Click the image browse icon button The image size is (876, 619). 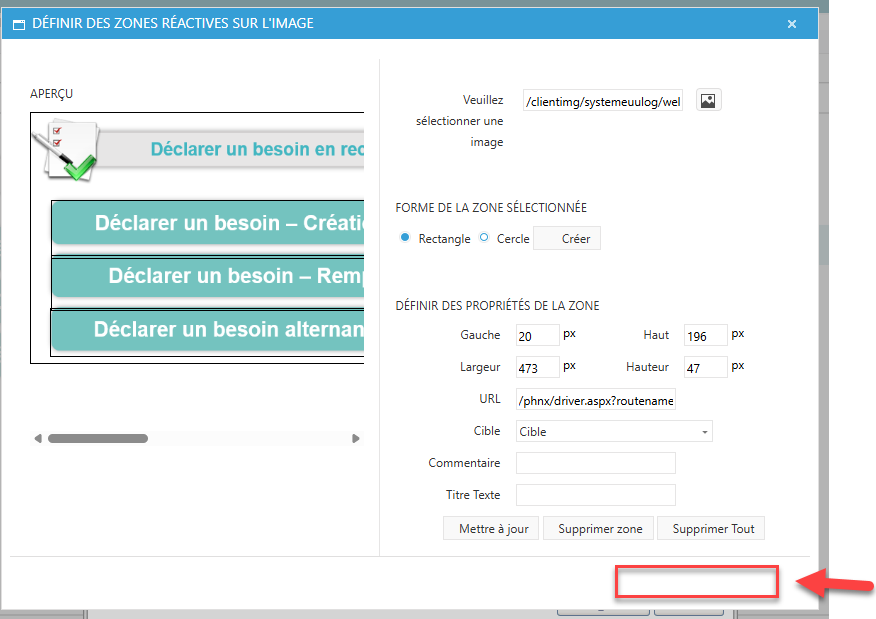(708, 100)
